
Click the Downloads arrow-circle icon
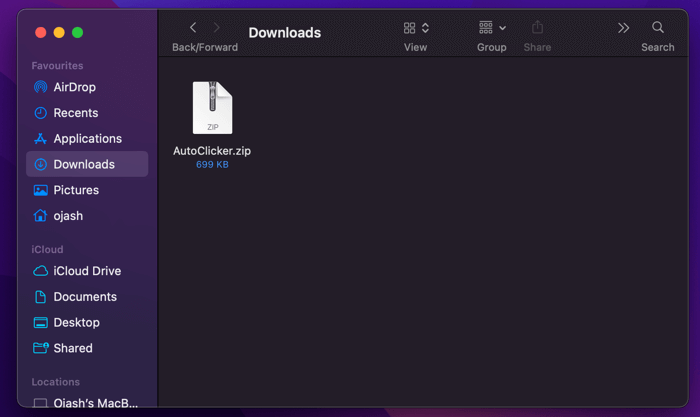[x=41, y=164]
